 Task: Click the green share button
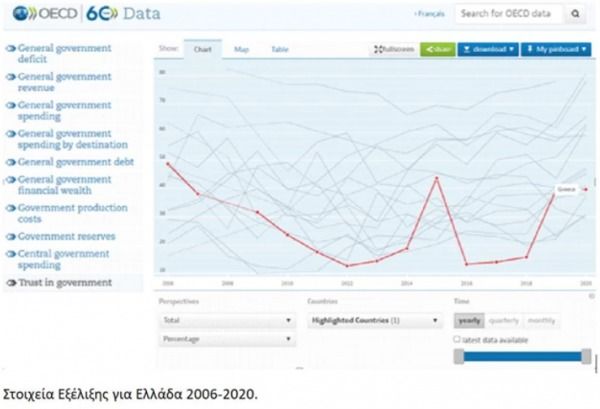(437, 49)
